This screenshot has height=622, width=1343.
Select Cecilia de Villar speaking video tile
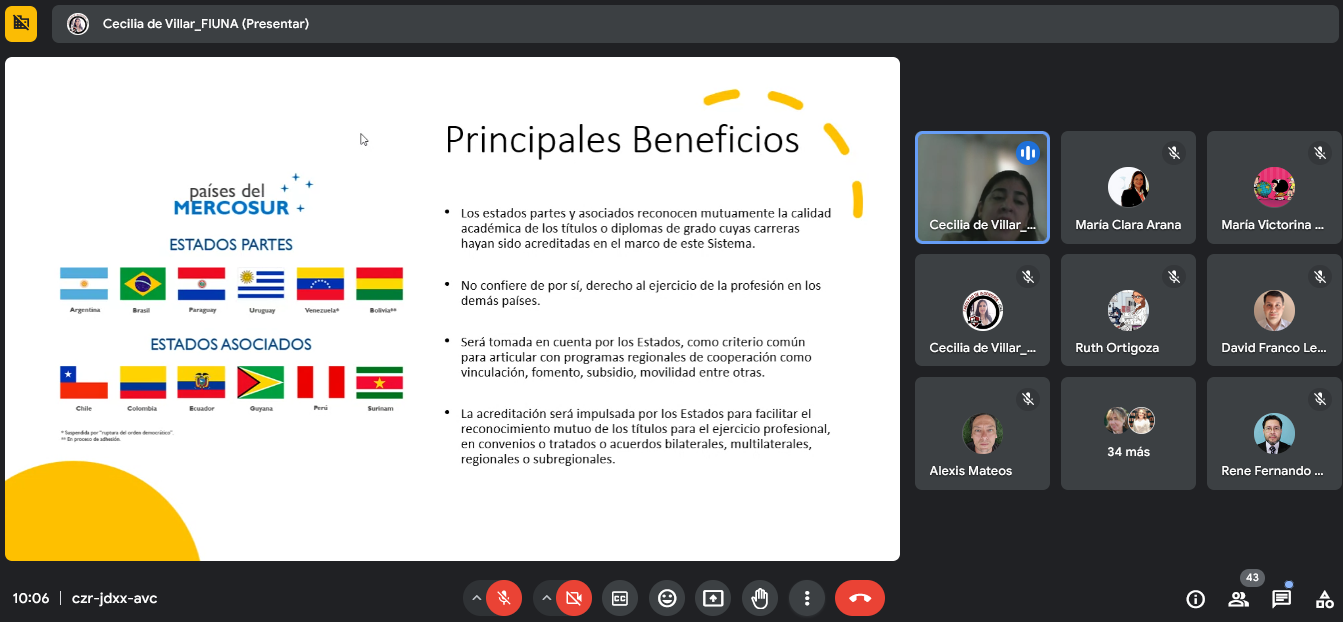click(x=983, y=188)
